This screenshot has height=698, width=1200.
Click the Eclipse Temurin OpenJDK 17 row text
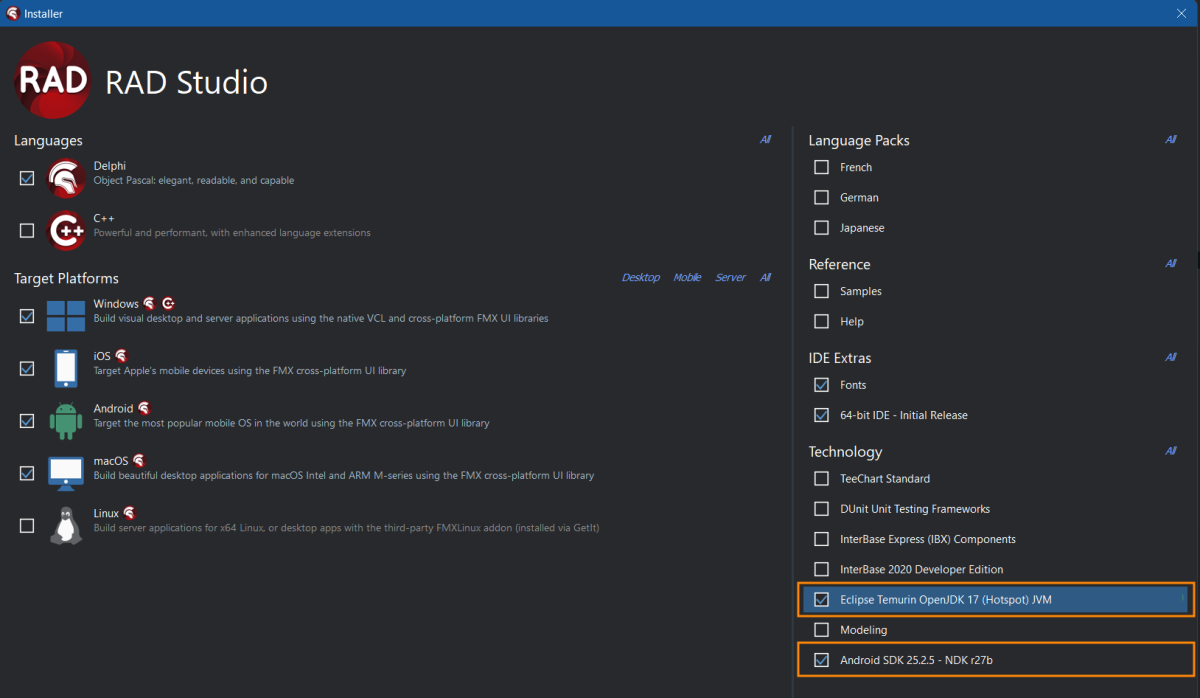point(946,600)
